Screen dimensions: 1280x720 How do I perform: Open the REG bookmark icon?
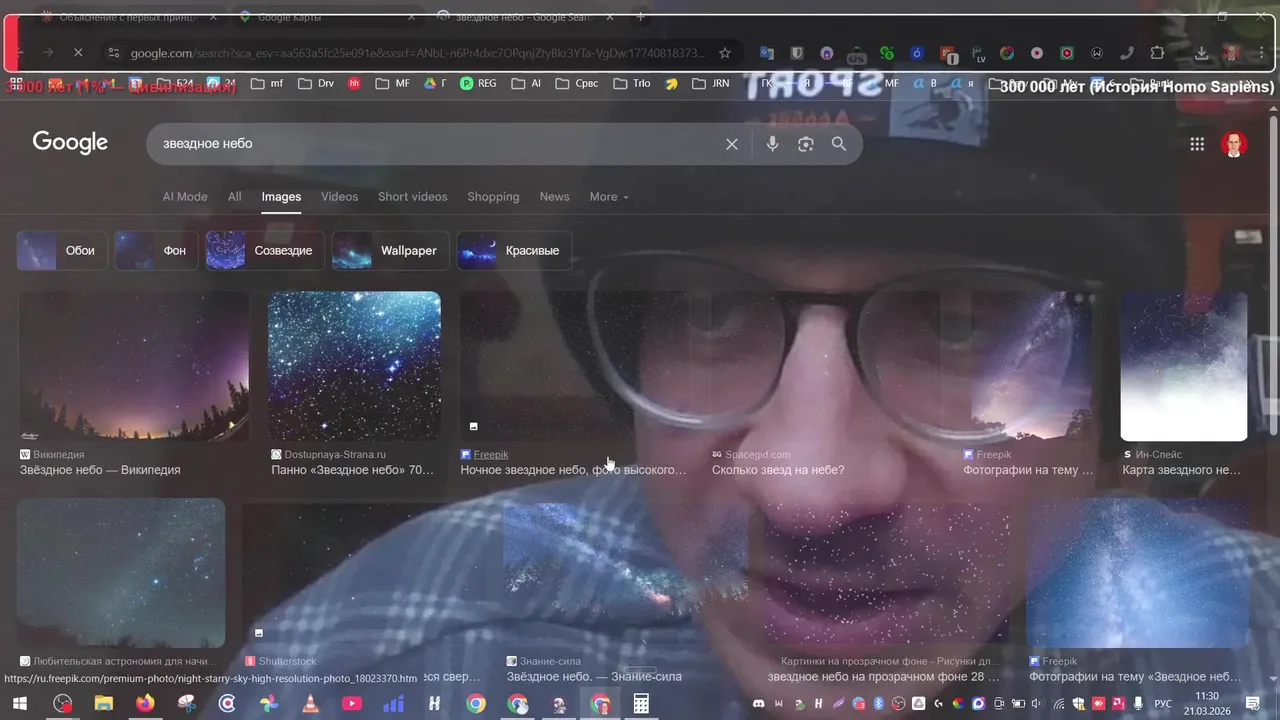click(x=478, y=84)
